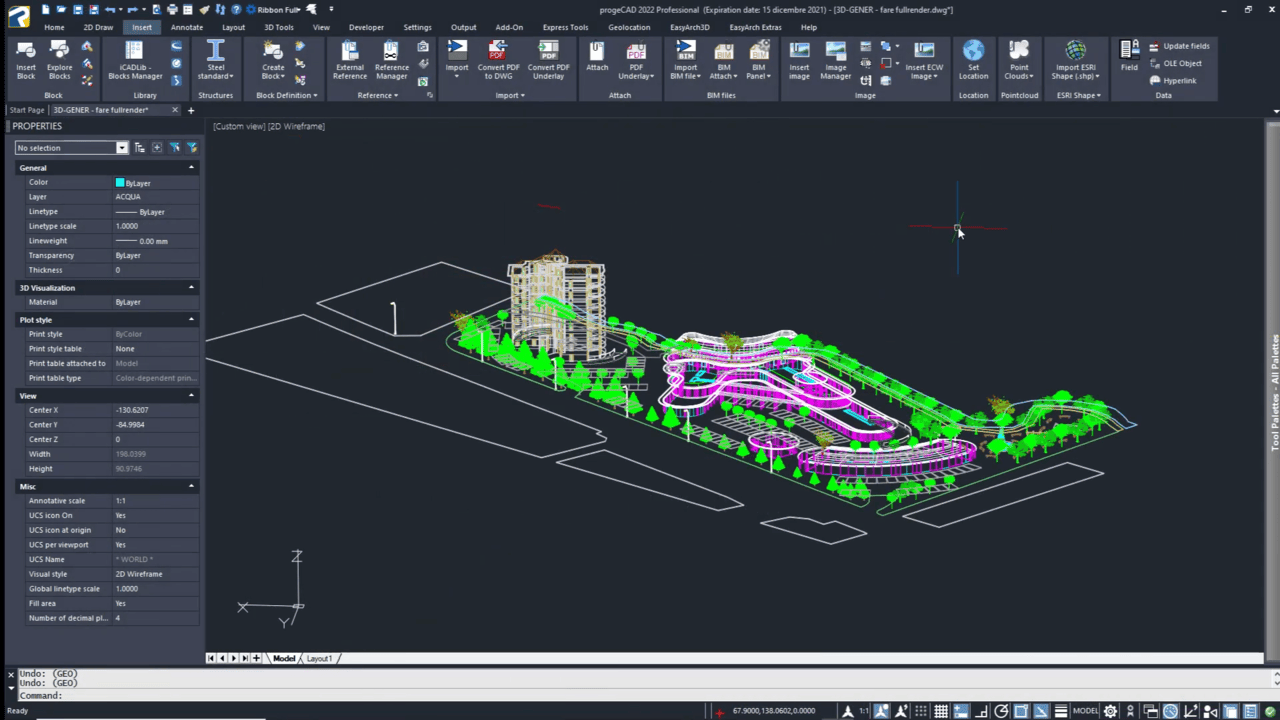Image resolution: width=1280 pixels, height=720 pixels.
Task: Select the Image Manager tool
Action: [x=835, y=60]
